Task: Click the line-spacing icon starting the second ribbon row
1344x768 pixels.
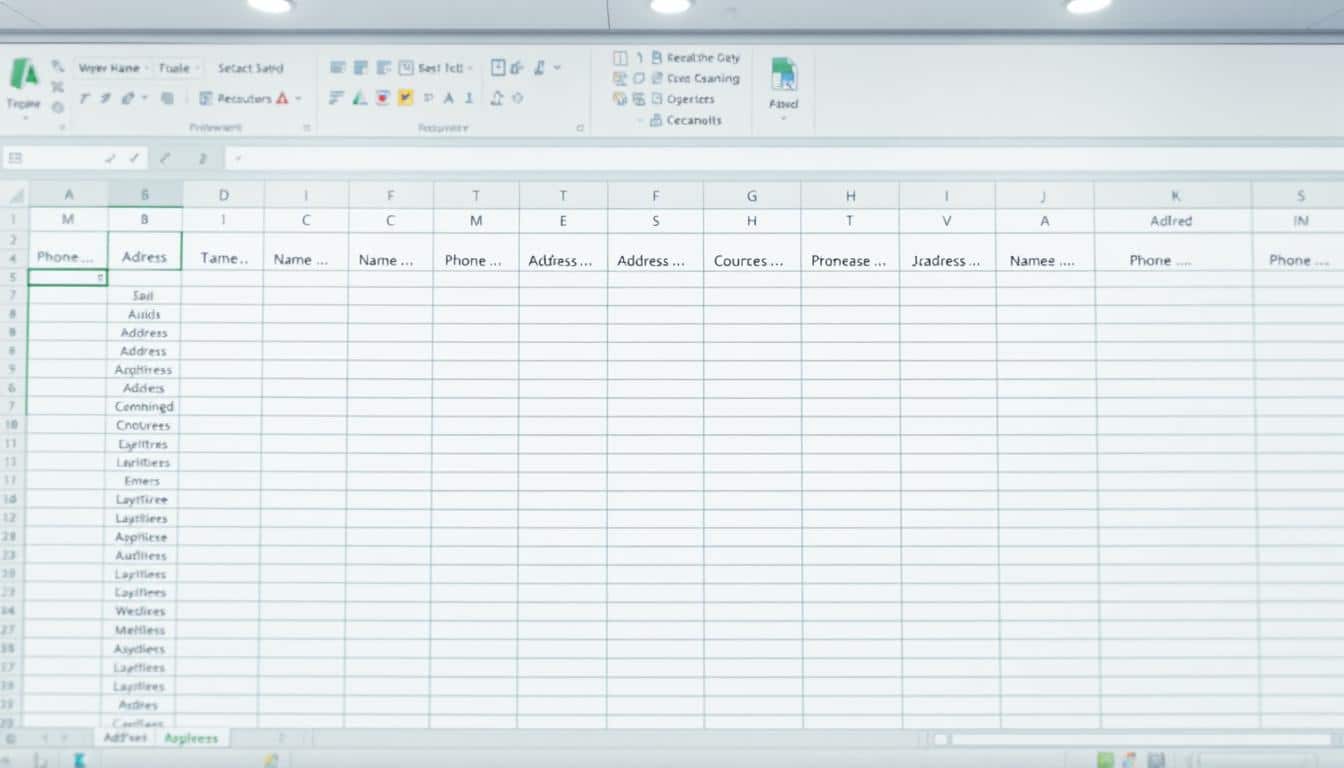Action: (x=337, y=98)
